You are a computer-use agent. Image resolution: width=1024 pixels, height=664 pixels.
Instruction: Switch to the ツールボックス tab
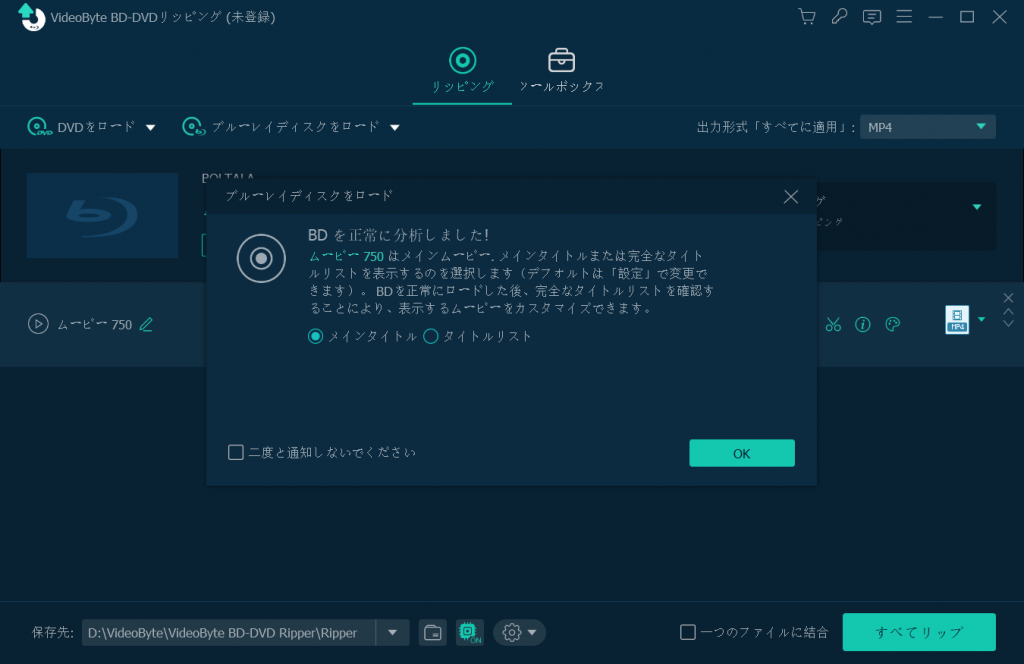[561, 70]
